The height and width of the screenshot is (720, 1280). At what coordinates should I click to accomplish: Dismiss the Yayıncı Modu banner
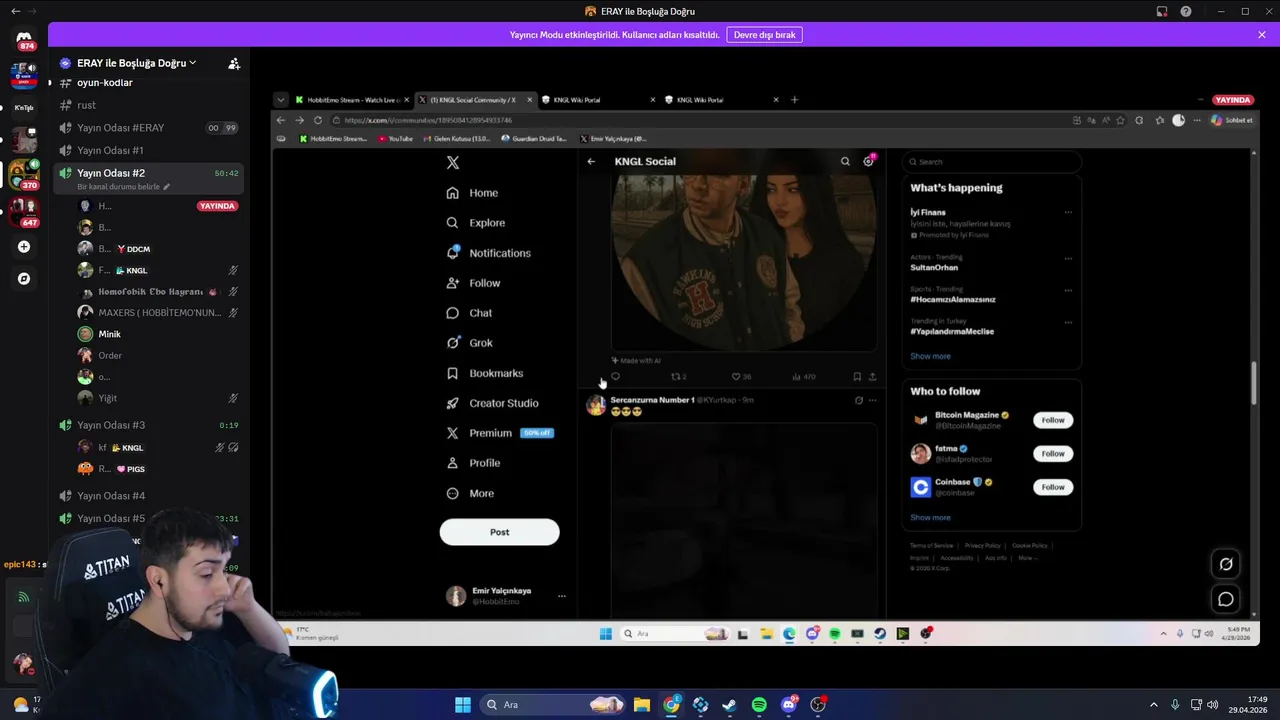coord(1262,35)
